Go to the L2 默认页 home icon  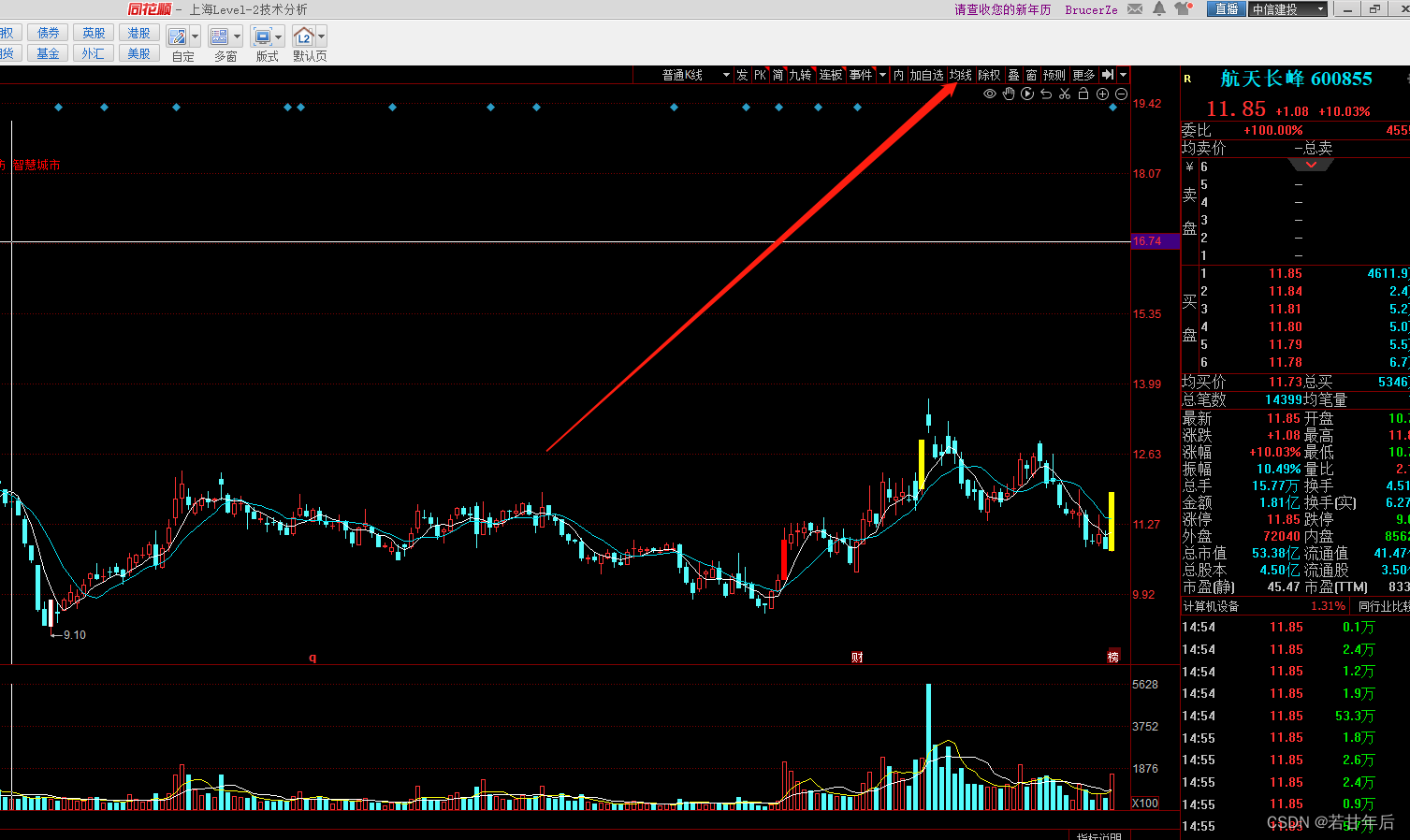pyautogui.click(x=304, y=36)
